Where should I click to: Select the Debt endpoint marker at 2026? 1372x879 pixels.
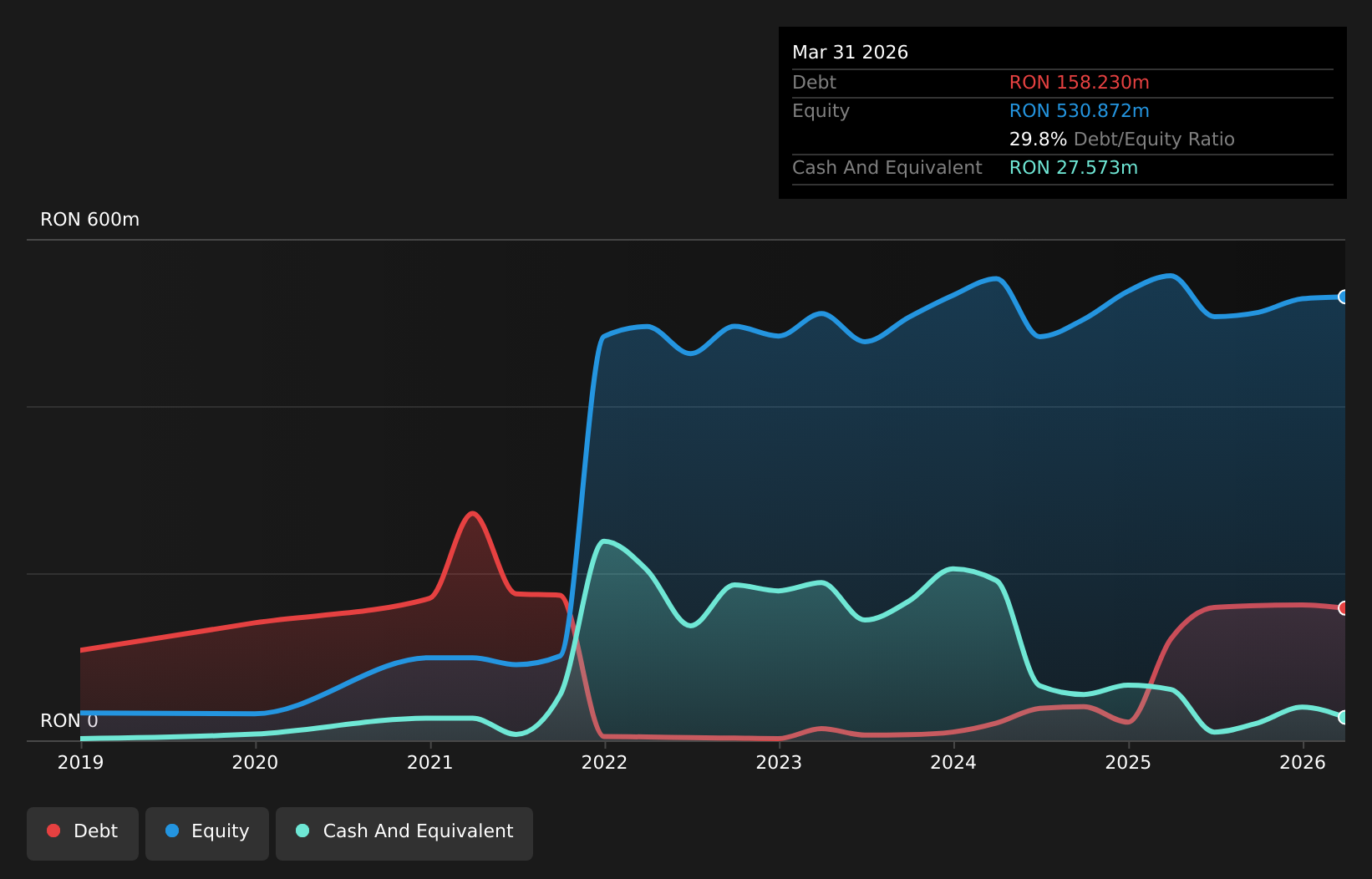(x=1344, y=608)
